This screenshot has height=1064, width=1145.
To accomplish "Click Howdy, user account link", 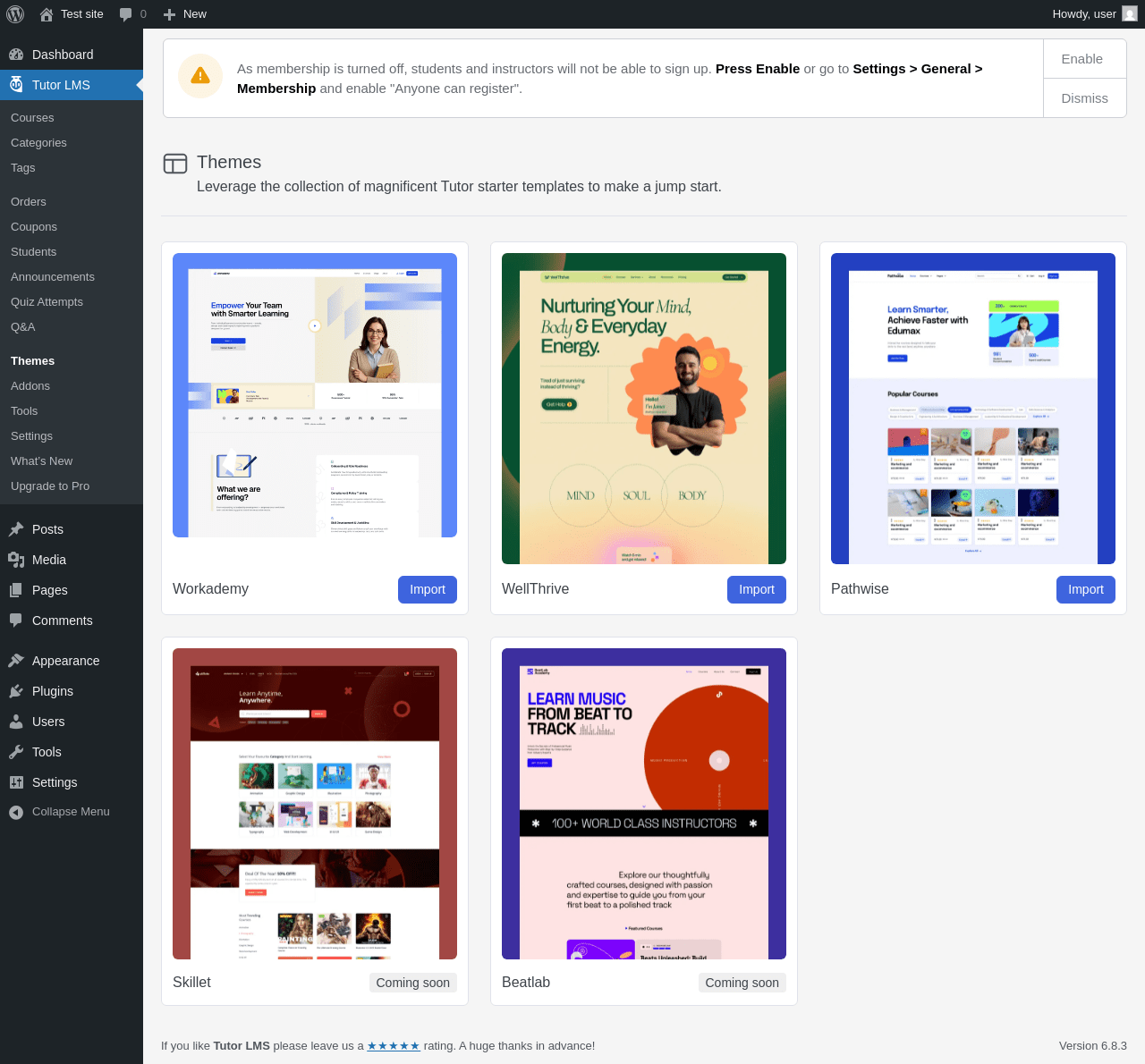I will tap(1084, 14).
